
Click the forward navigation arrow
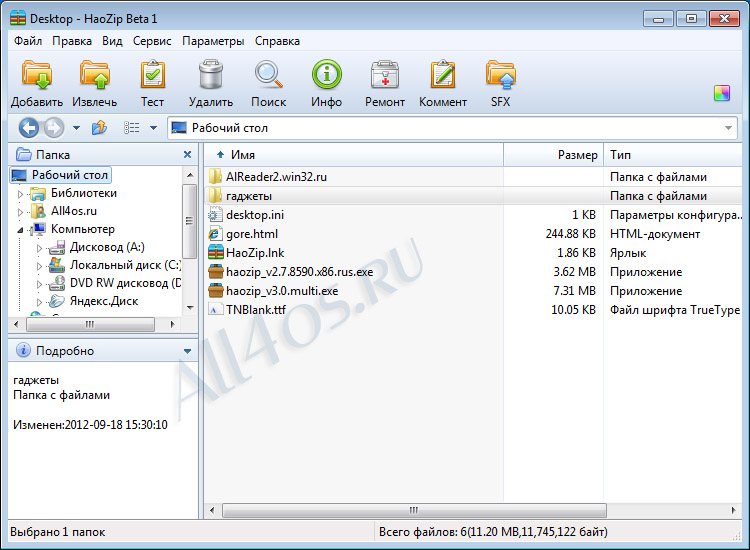pos(54,128)
